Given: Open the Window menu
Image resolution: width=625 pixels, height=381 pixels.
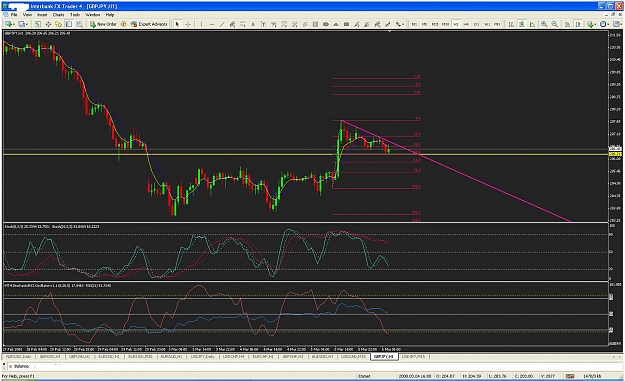Looking at the screenshot, I should click(93, 15).
